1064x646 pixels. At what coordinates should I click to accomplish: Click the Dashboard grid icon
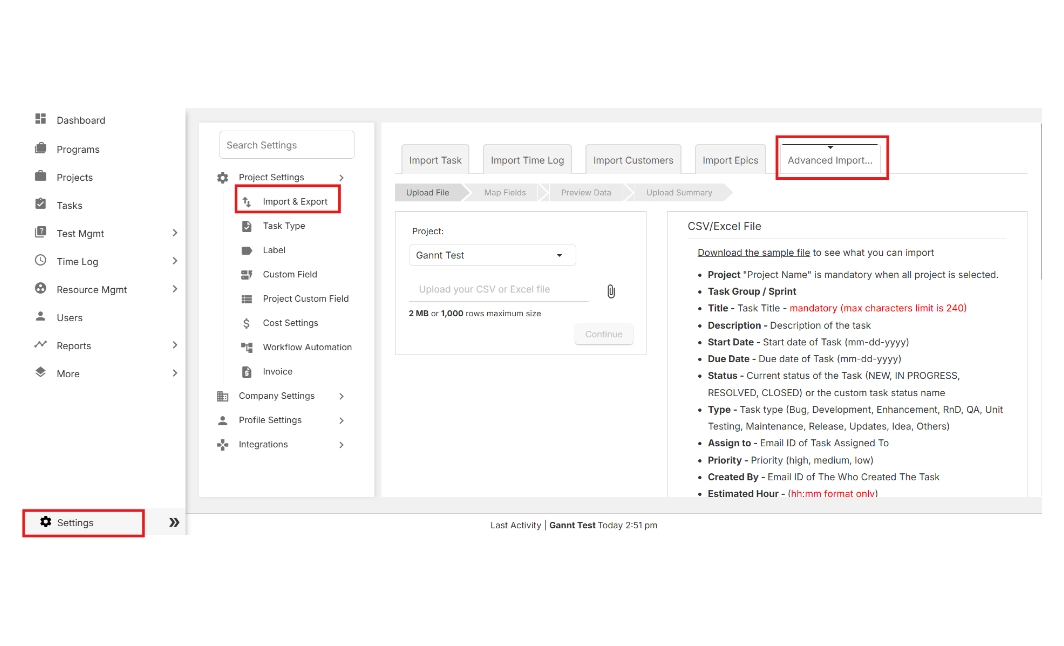click(x=41, y=119)
